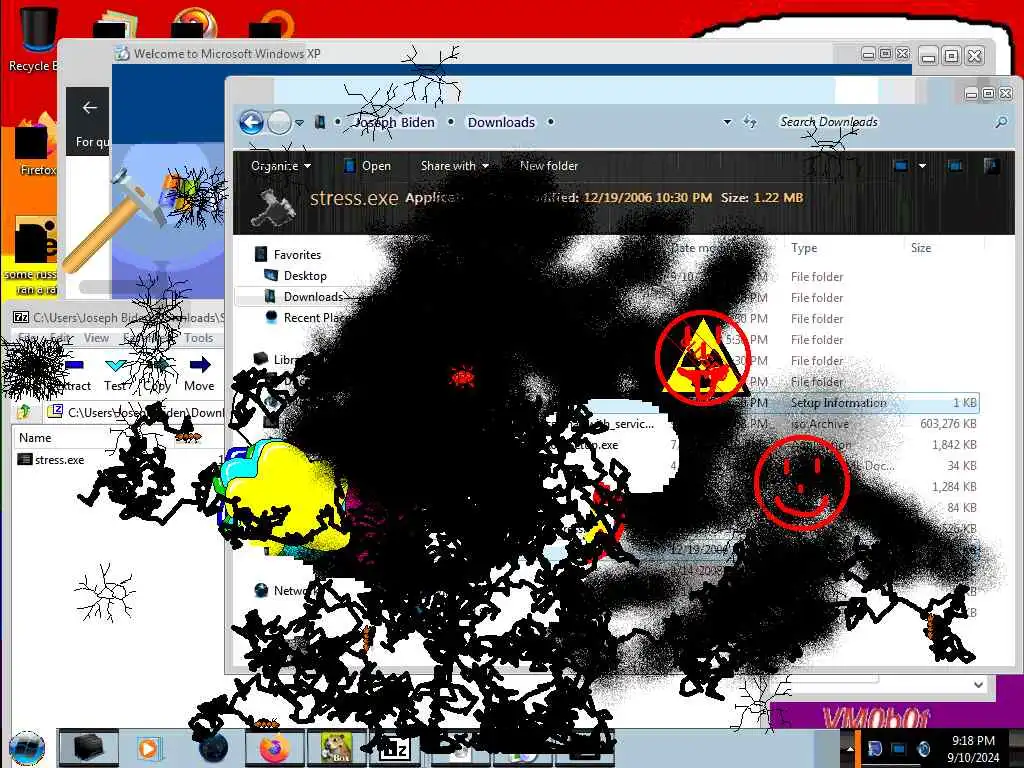The height and width of the screenshot is (768, 1024).
Task: Open the Recycle Bin desktop icon
Action: tap(33, 40)
